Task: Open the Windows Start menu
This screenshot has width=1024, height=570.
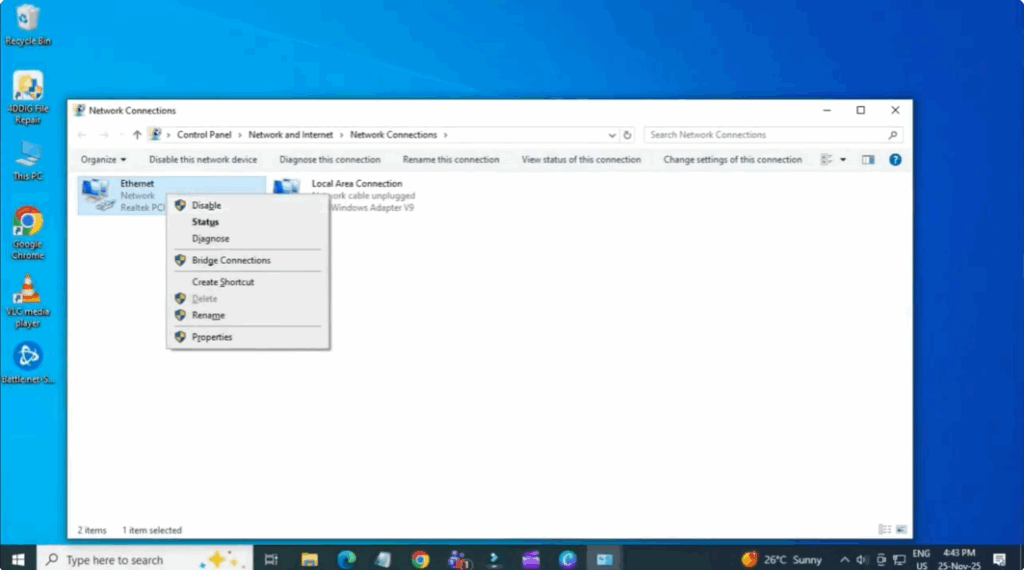Action: pos(18,559)
